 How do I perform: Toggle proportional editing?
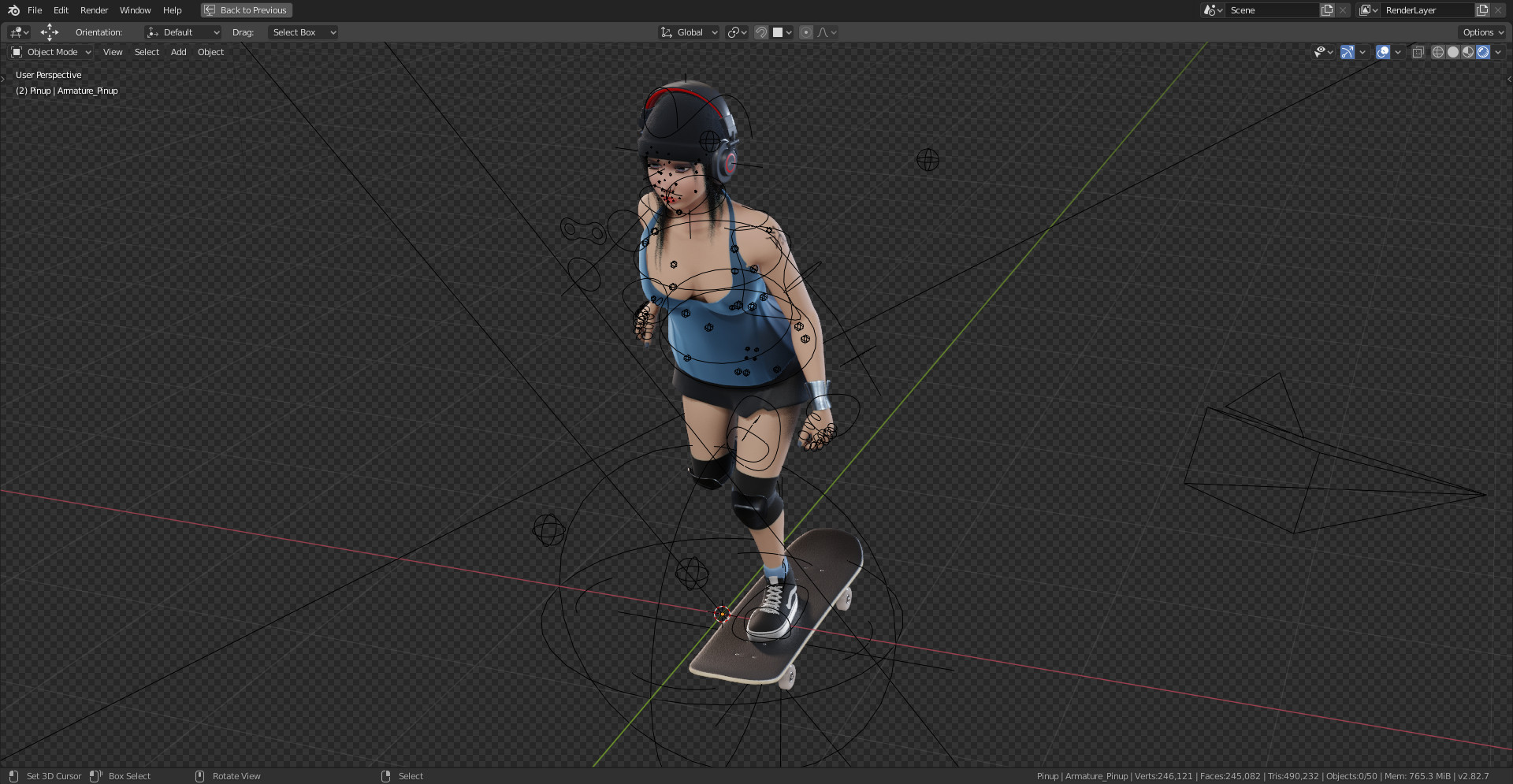tap(806, 32)
